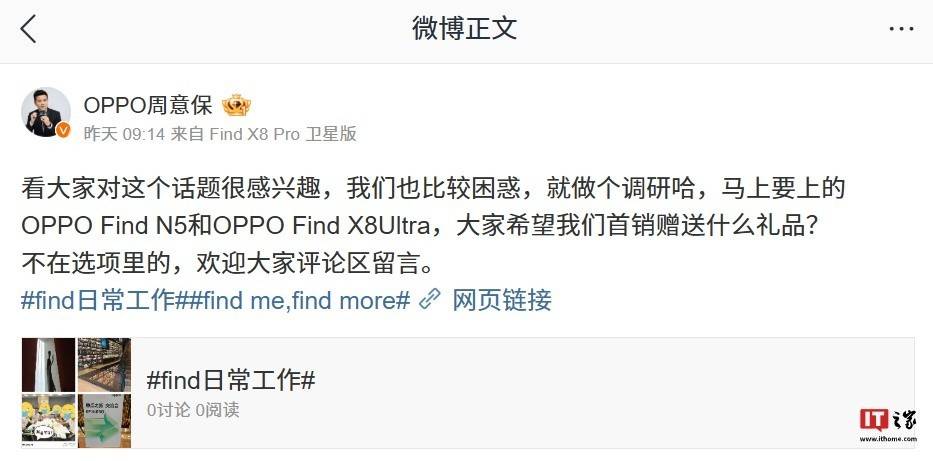Go back using the left arrow icon

coord(29,29)
